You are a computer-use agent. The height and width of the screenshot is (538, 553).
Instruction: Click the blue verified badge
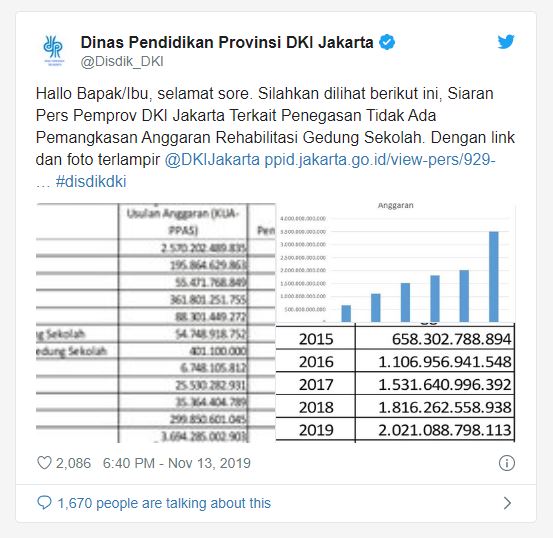pyautogui.click(x=387, y=42)
